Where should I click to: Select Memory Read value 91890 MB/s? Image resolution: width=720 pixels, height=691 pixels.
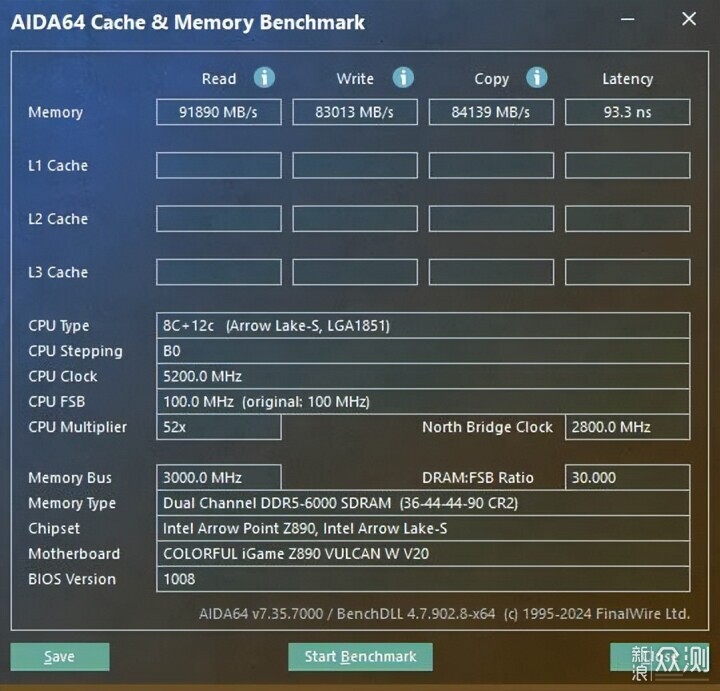(219, 112)
